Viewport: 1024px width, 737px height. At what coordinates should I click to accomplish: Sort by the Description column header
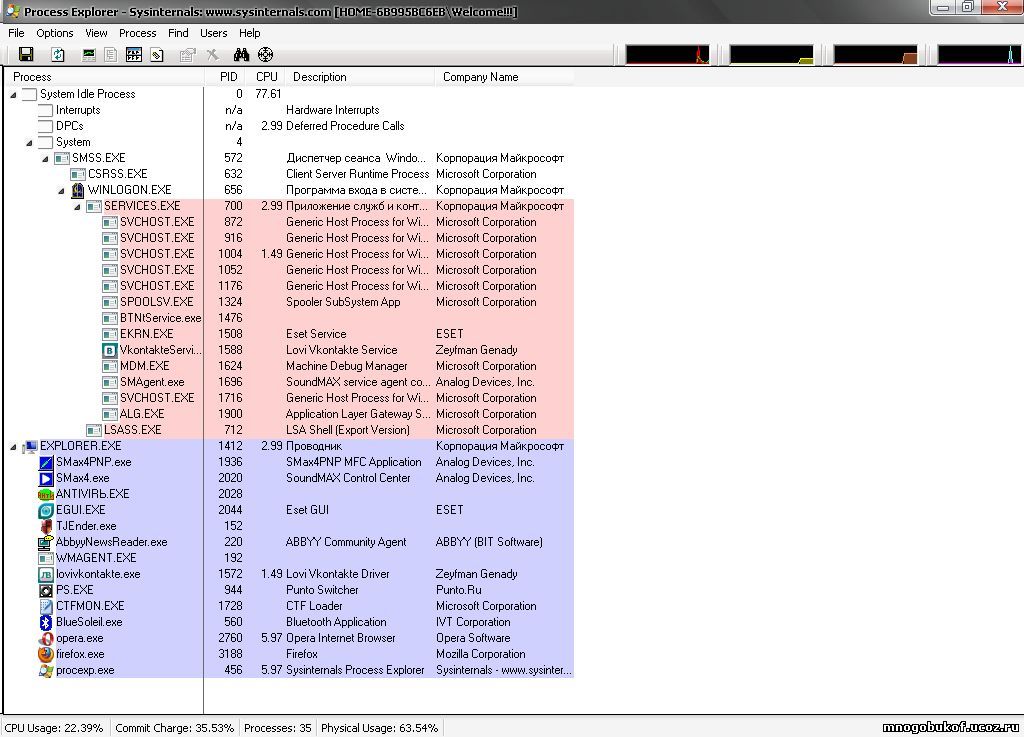pyautogui.click(x=359, y=77)
